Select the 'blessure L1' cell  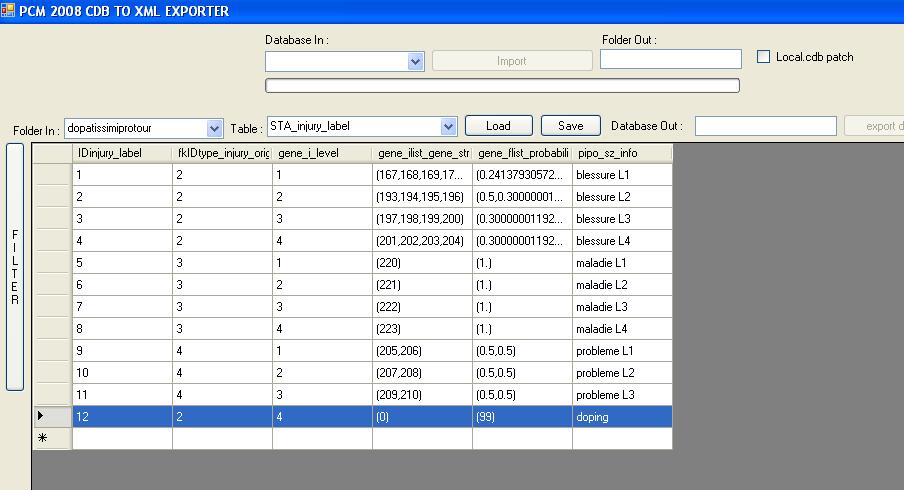(622, 175)
